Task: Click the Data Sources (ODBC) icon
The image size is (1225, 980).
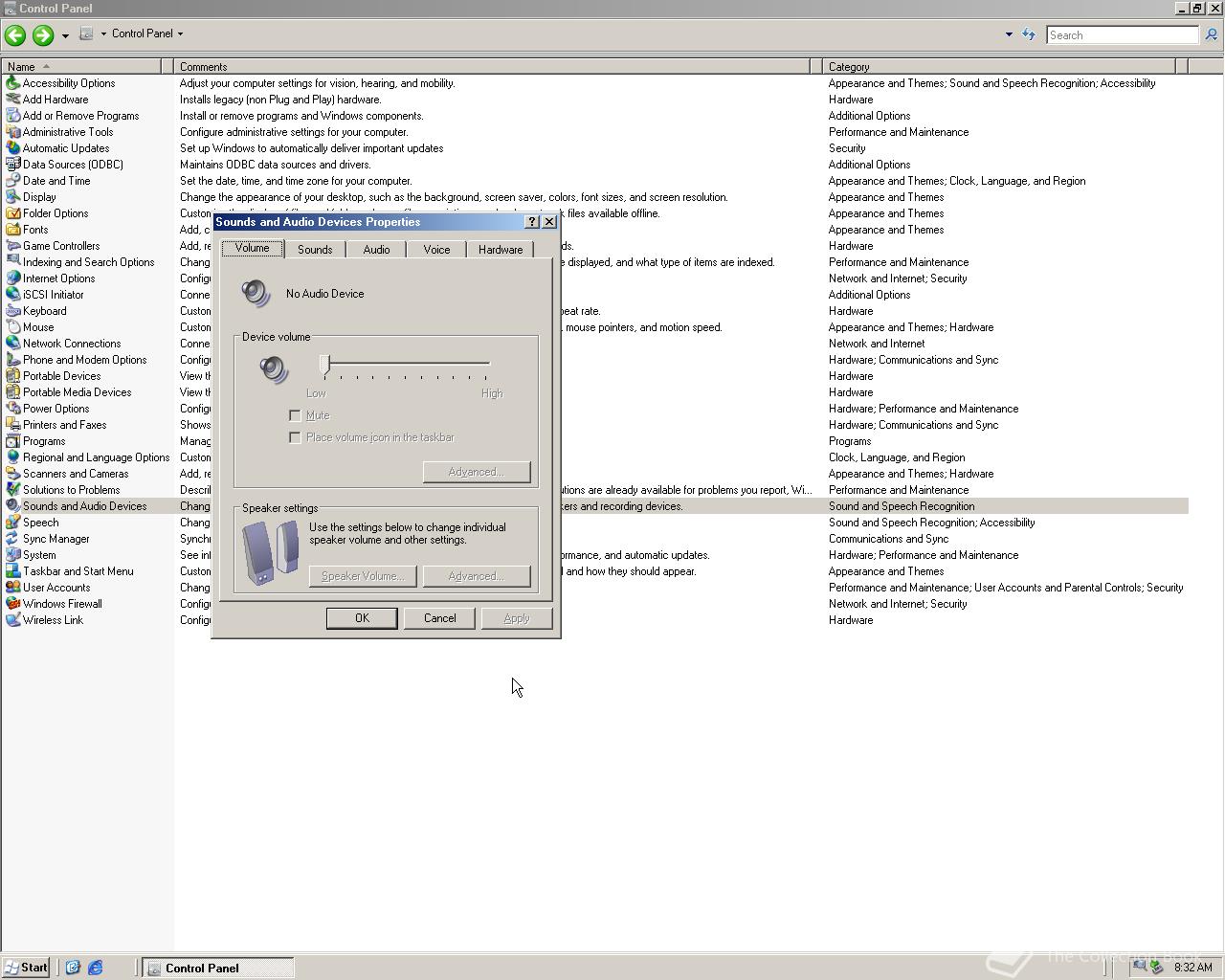Action: (x=12, y=165)
